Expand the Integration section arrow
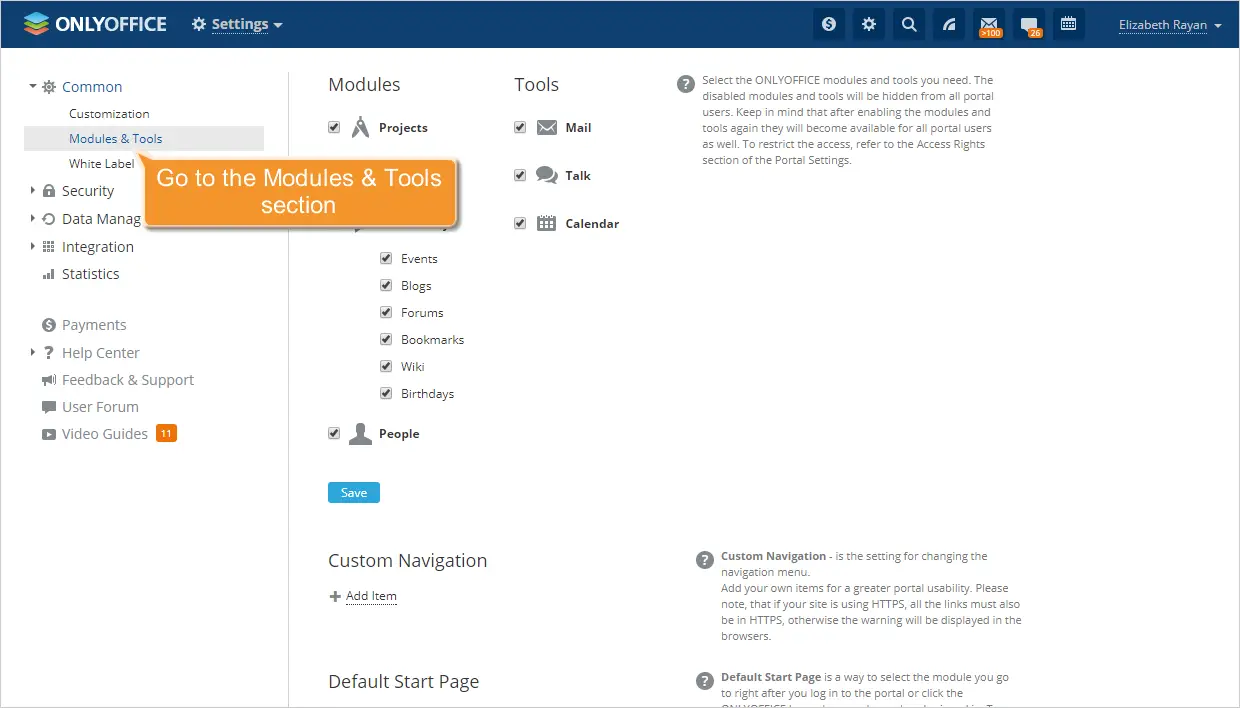This screenshot has height=708, width=1240. tap(33, 246)
